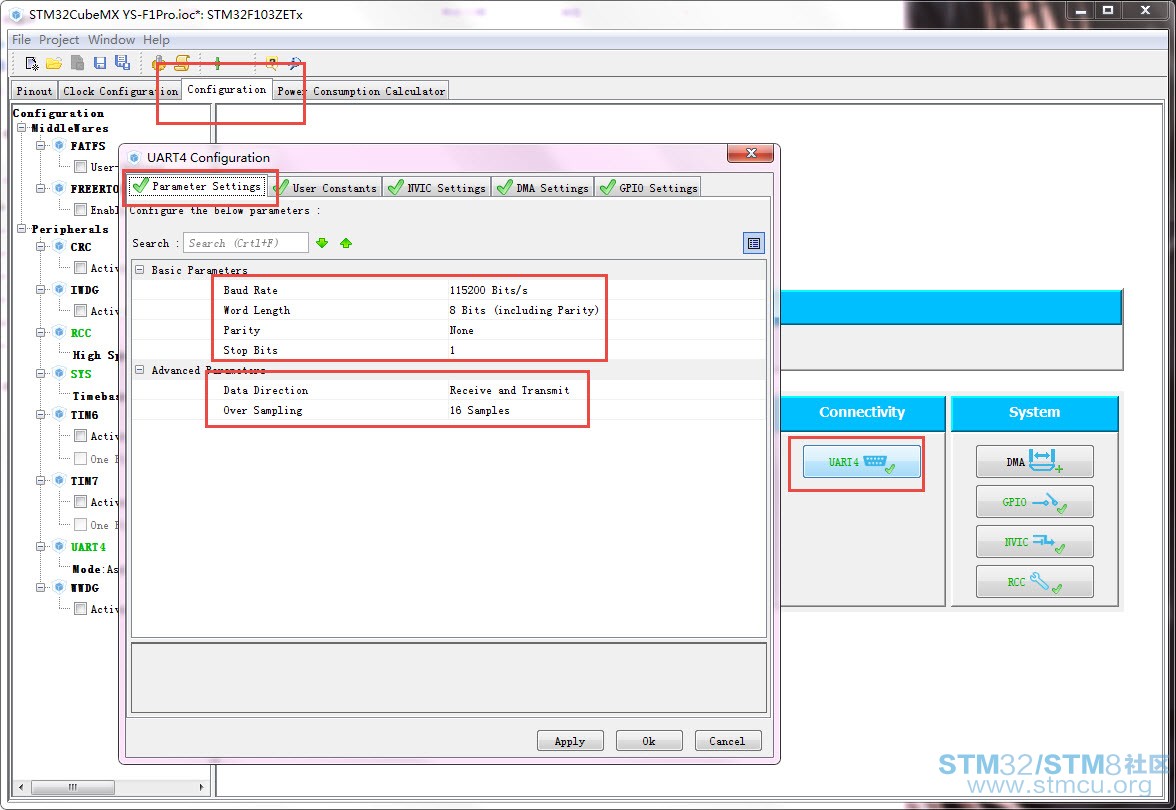Switch to Power Consumption Calculator tab

coord(361,91)
